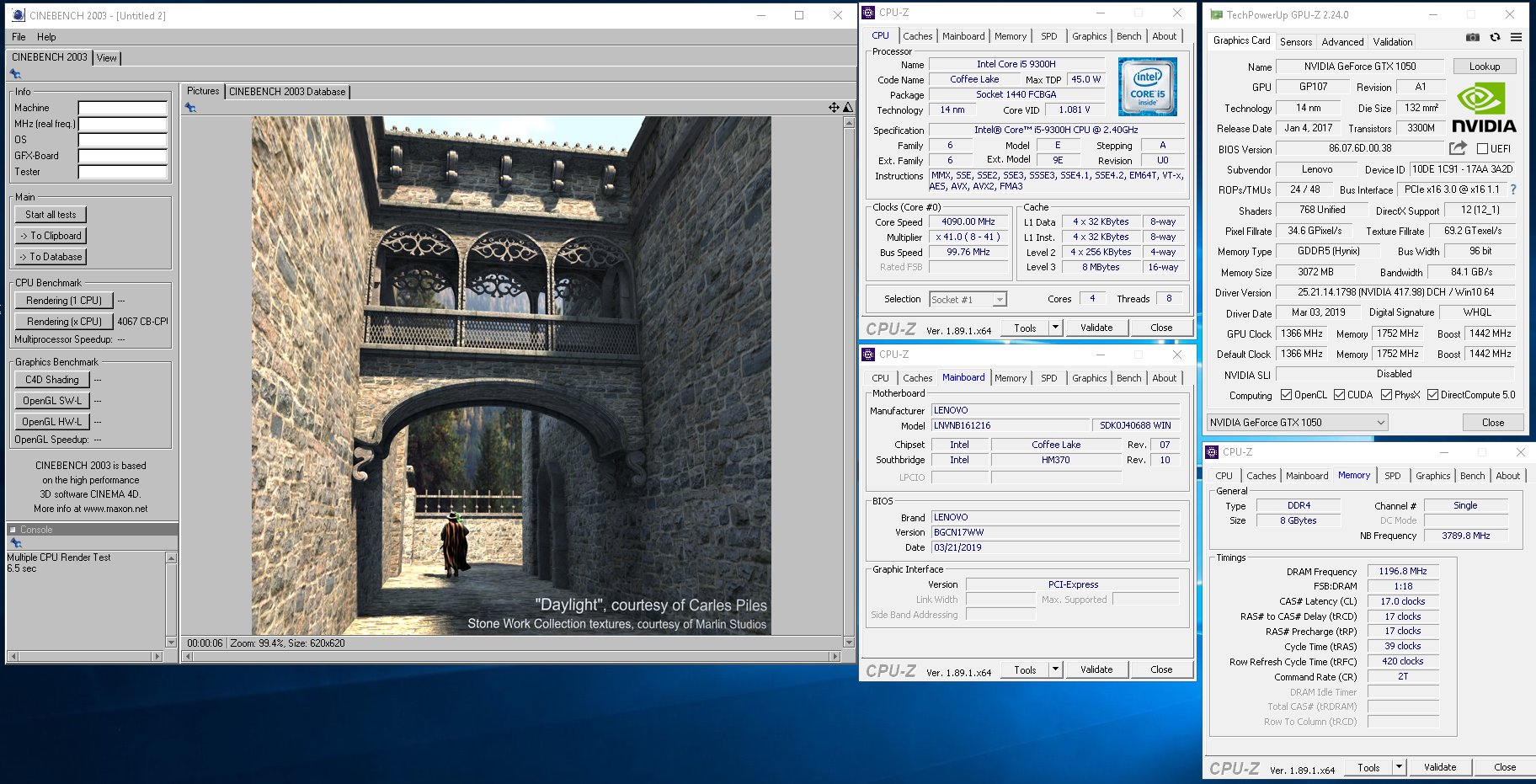1536x784 pixels.
Task: Click the To Clipboard button
Action: point(51,236)
